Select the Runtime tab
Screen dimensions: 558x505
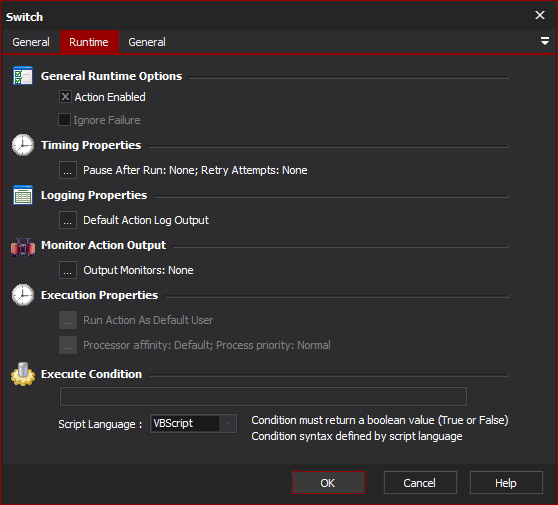tap(89, 42)
